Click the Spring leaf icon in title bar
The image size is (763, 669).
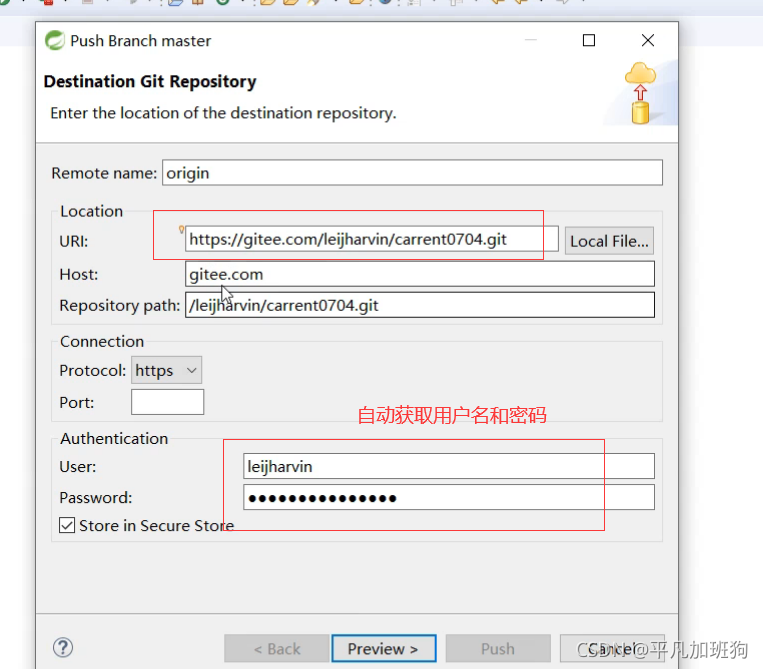click(54, 40)
